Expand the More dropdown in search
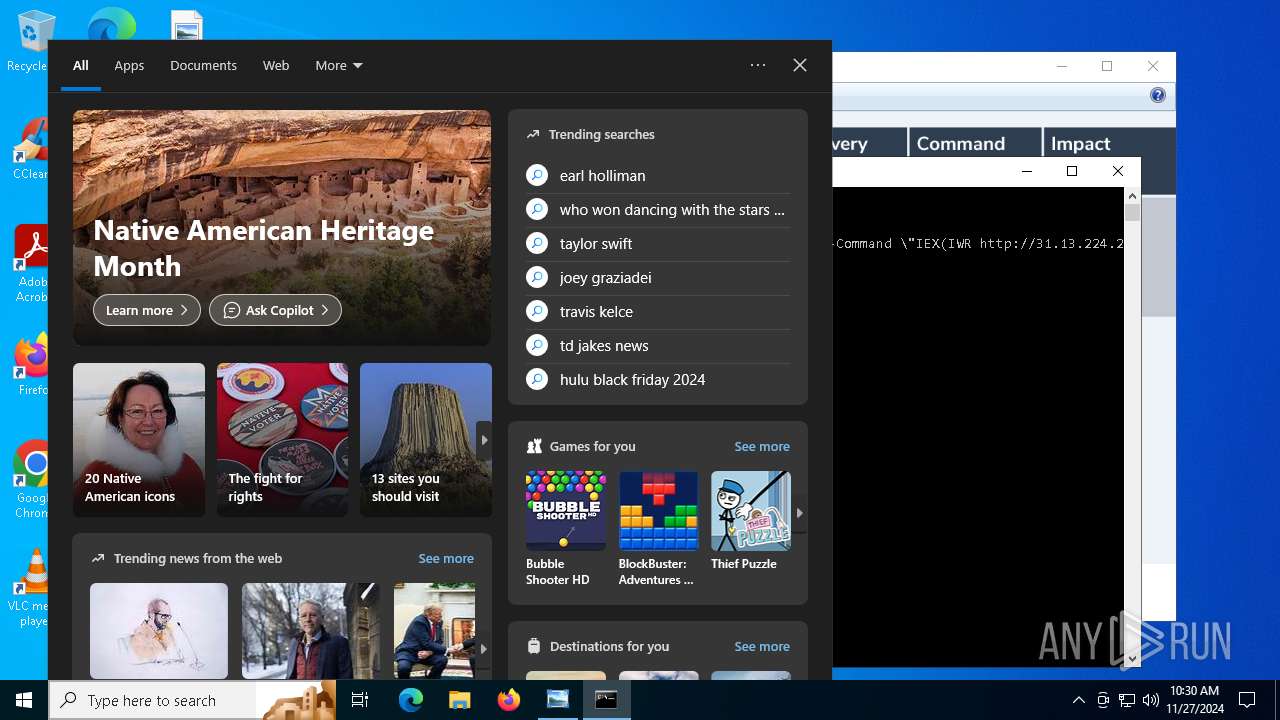The height and width of the screenshot is (720, 1280). point(339,65)
